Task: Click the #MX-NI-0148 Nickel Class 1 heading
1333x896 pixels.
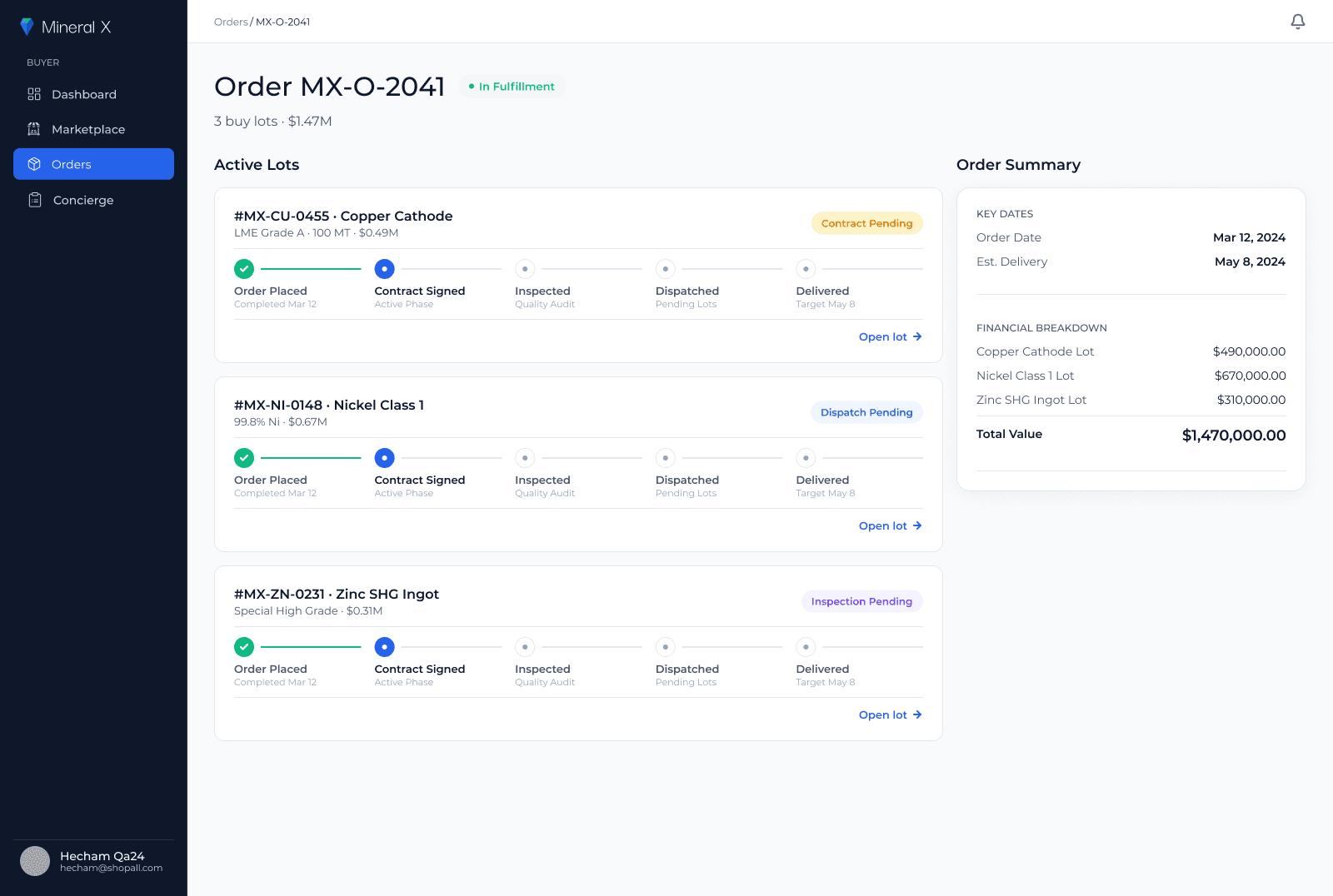Action: click(x=329, y=405)
